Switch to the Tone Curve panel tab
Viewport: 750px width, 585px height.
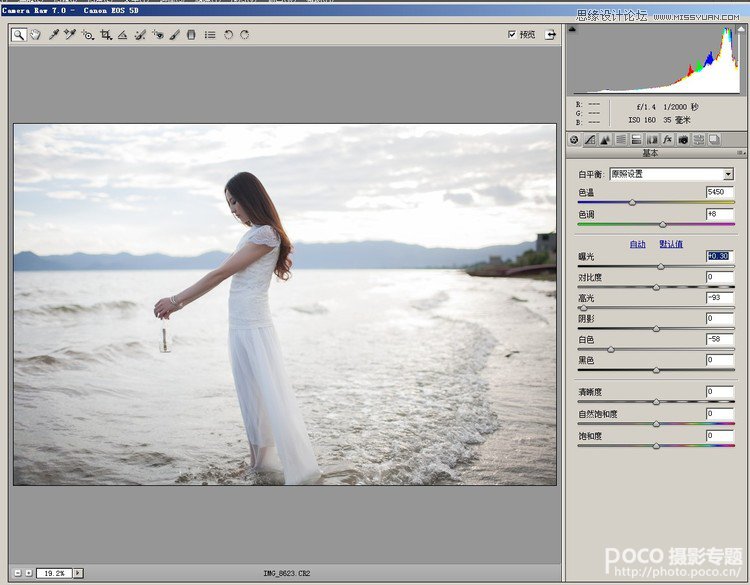(590, 140)
